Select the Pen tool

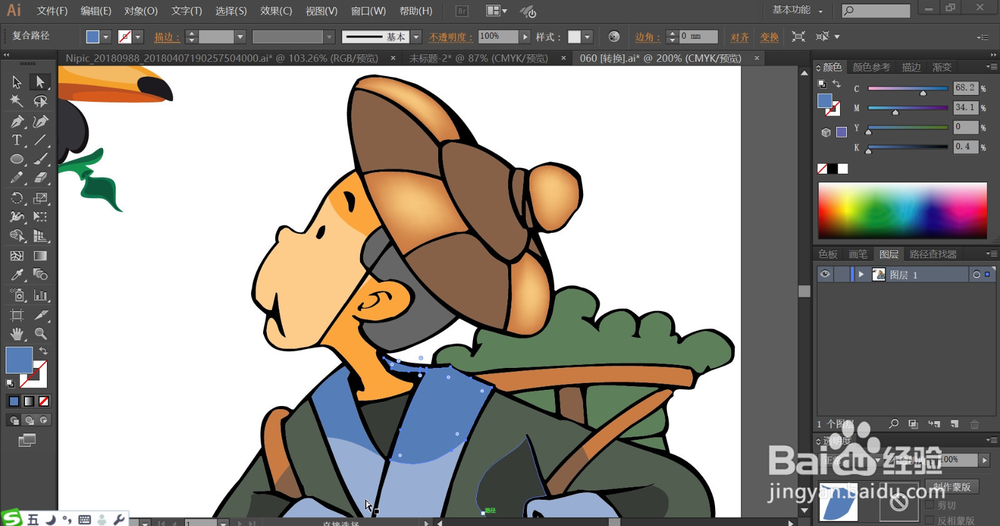click(17, 121)
